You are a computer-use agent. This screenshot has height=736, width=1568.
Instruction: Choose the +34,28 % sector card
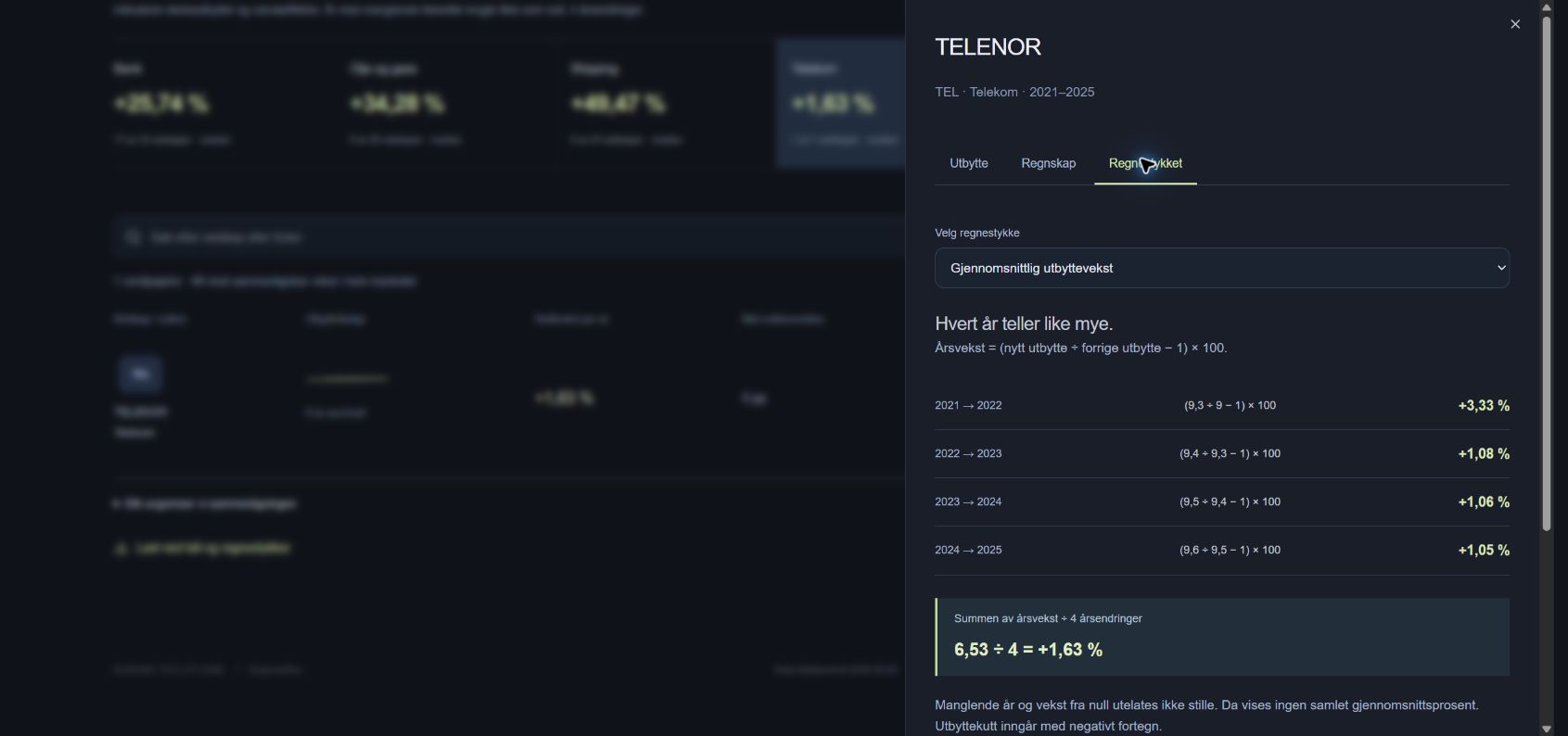pos(445,104)
